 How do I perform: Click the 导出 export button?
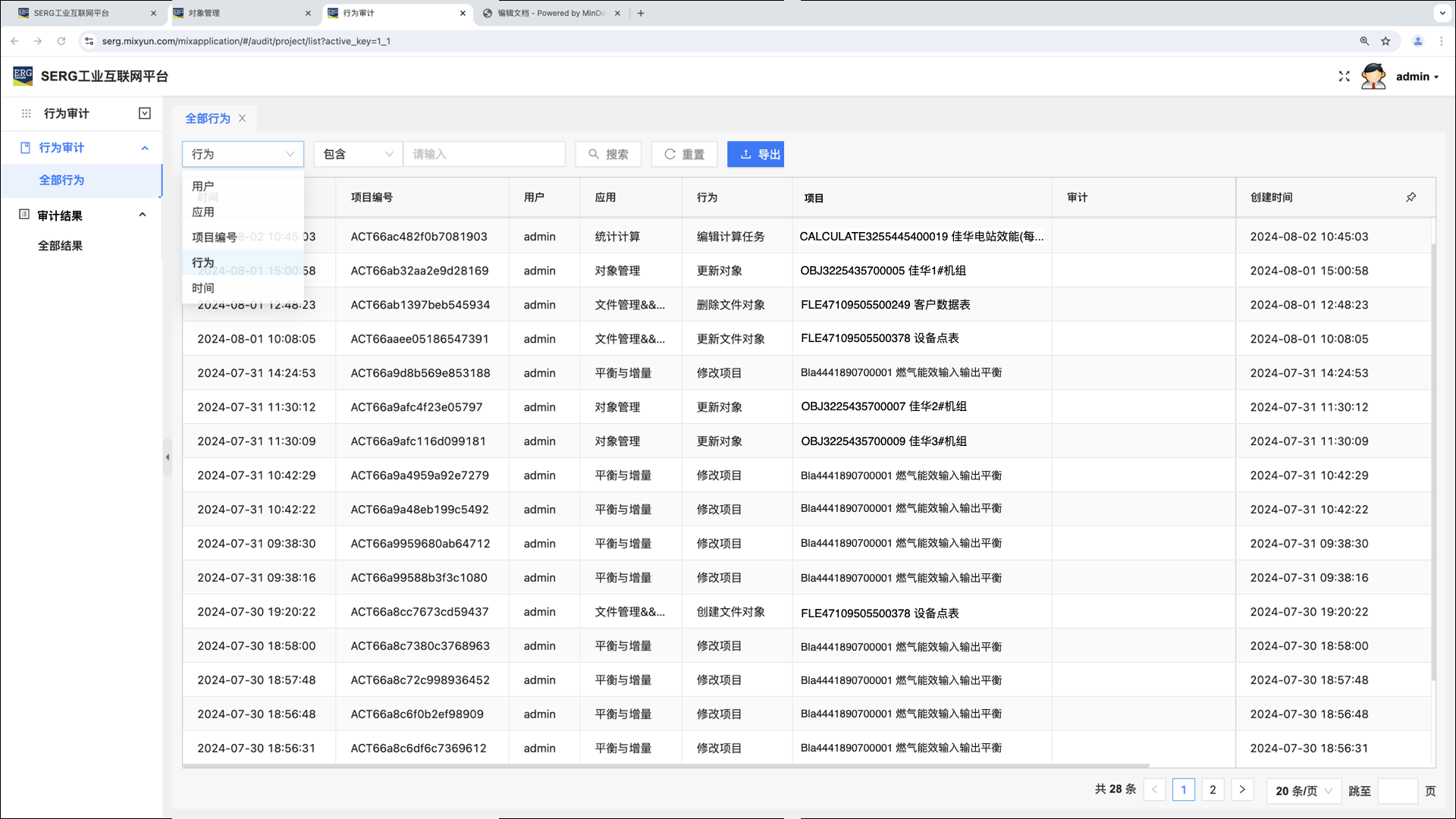click(755, 154)
